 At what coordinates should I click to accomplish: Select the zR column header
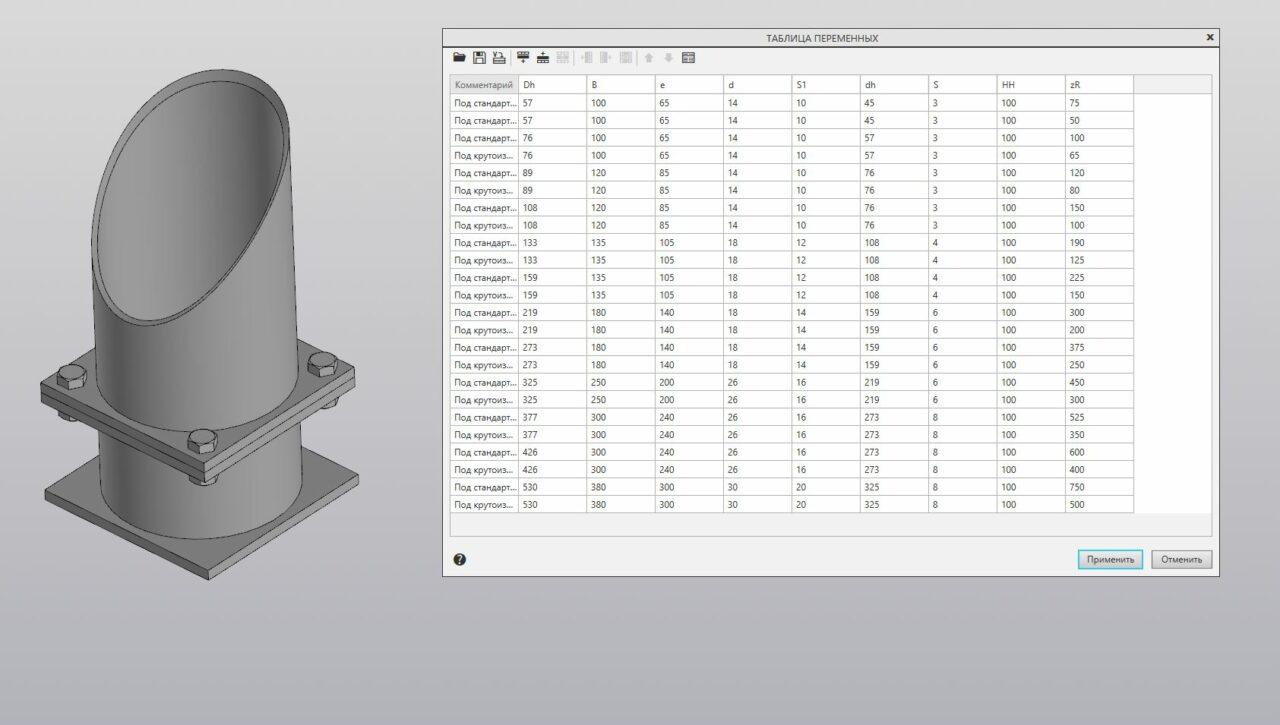tap(1099, 85)
